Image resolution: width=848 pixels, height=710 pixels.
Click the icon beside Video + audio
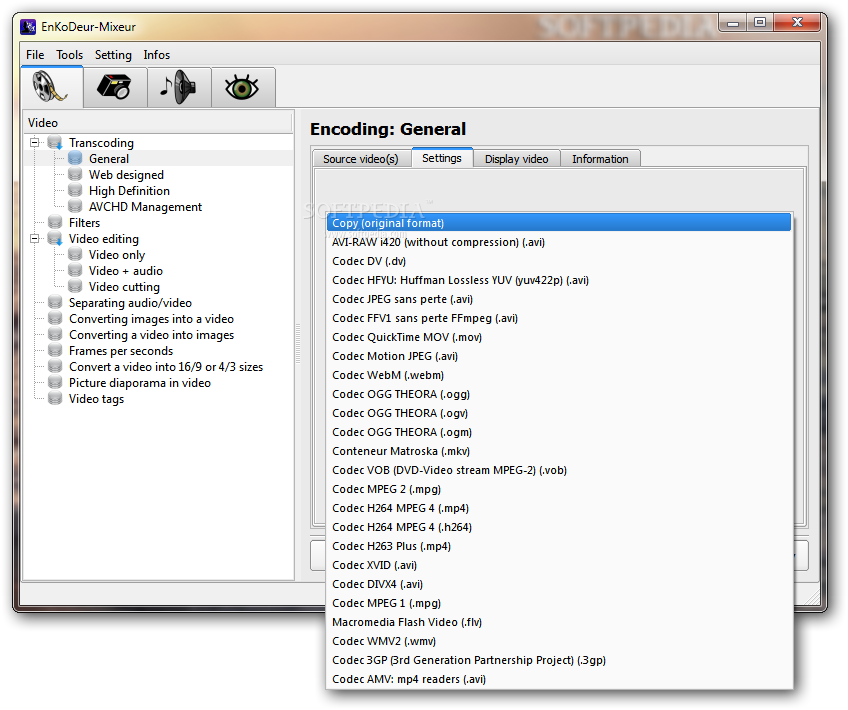75,270
